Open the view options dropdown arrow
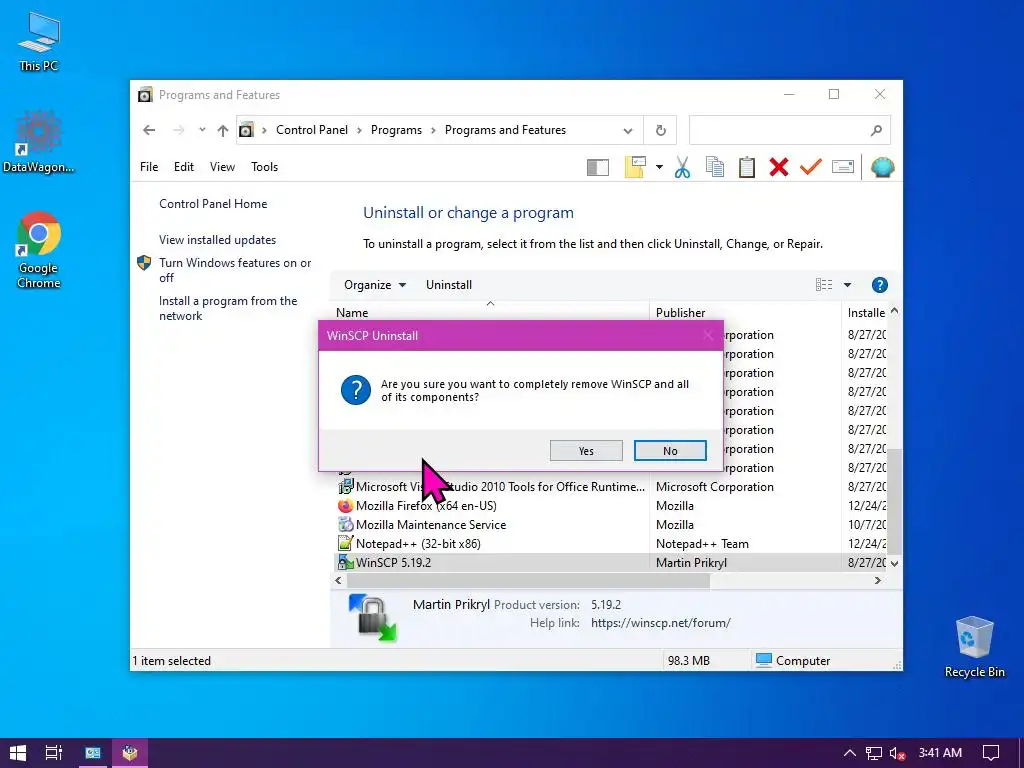The image size is (1024, 768). point(847,285)
